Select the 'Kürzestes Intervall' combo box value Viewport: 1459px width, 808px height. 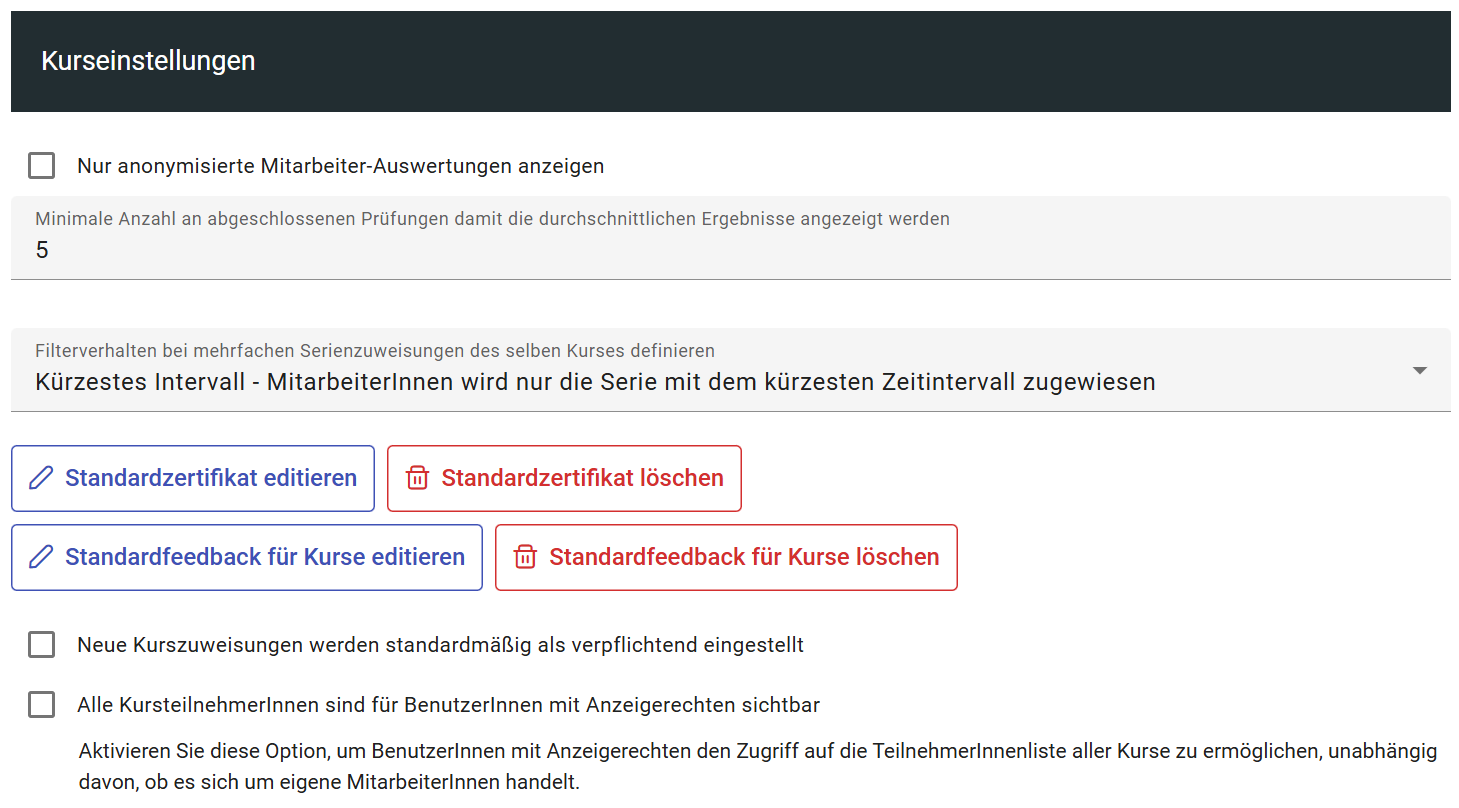coord(595,382)
